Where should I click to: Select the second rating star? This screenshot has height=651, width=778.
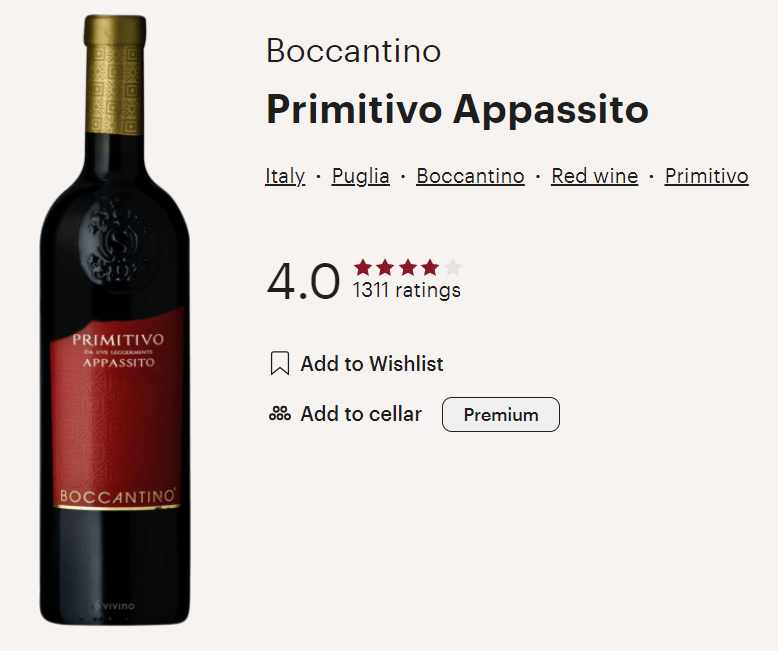(x=385, y=268)
